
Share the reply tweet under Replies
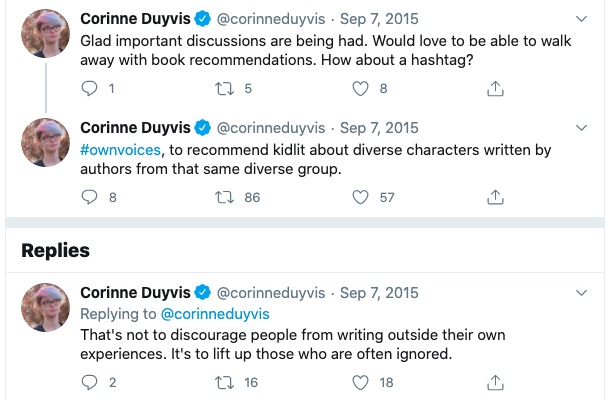point(494,382)
